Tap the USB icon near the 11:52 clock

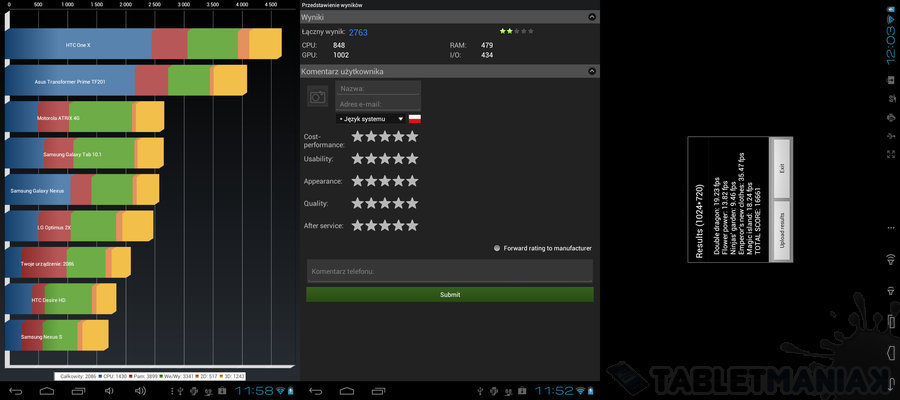click(480, 392)
